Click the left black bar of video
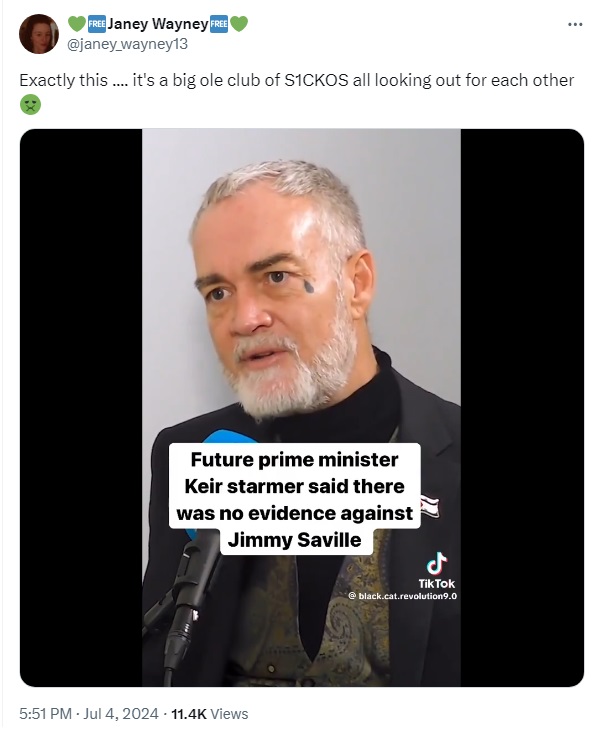Image resolution: width=601 pixels, height=730 pixels. coord(81,407)
